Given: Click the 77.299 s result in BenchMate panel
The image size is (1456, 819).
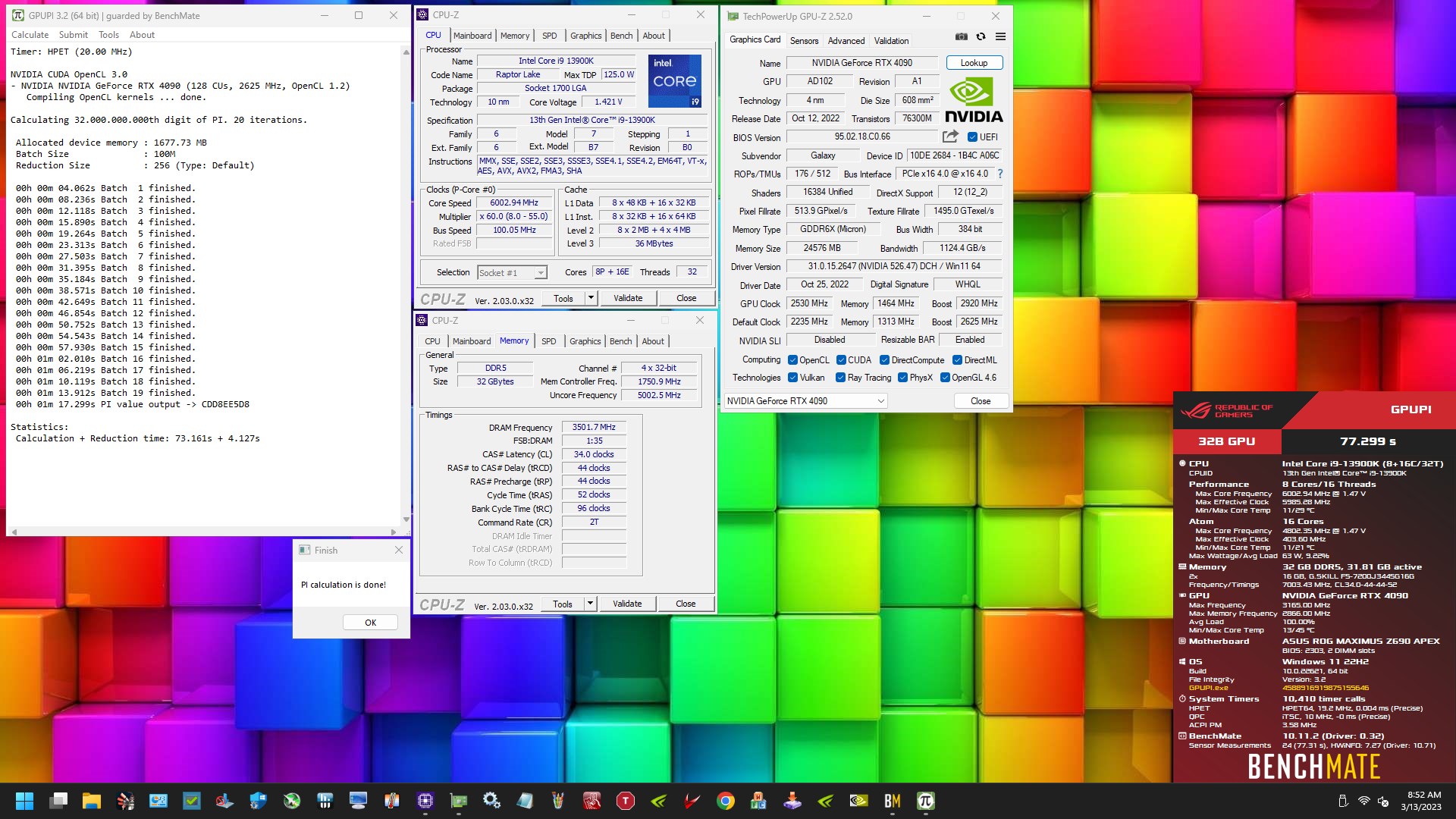Looking at the screenshot, I should pos(1368,441).
